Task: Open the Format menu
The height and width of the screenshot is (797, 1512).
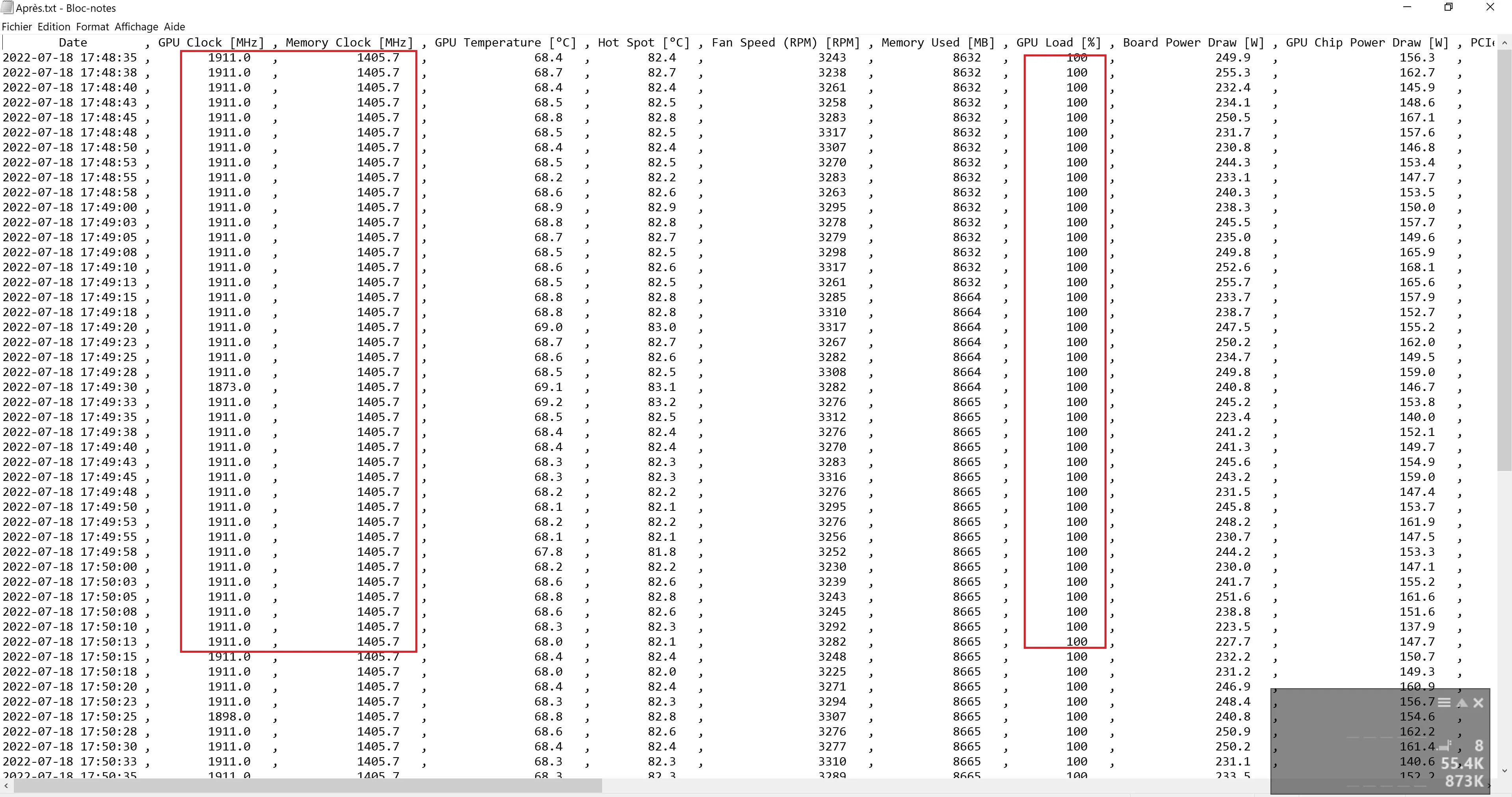Action: pyautogui.click(x=92, y=26)
